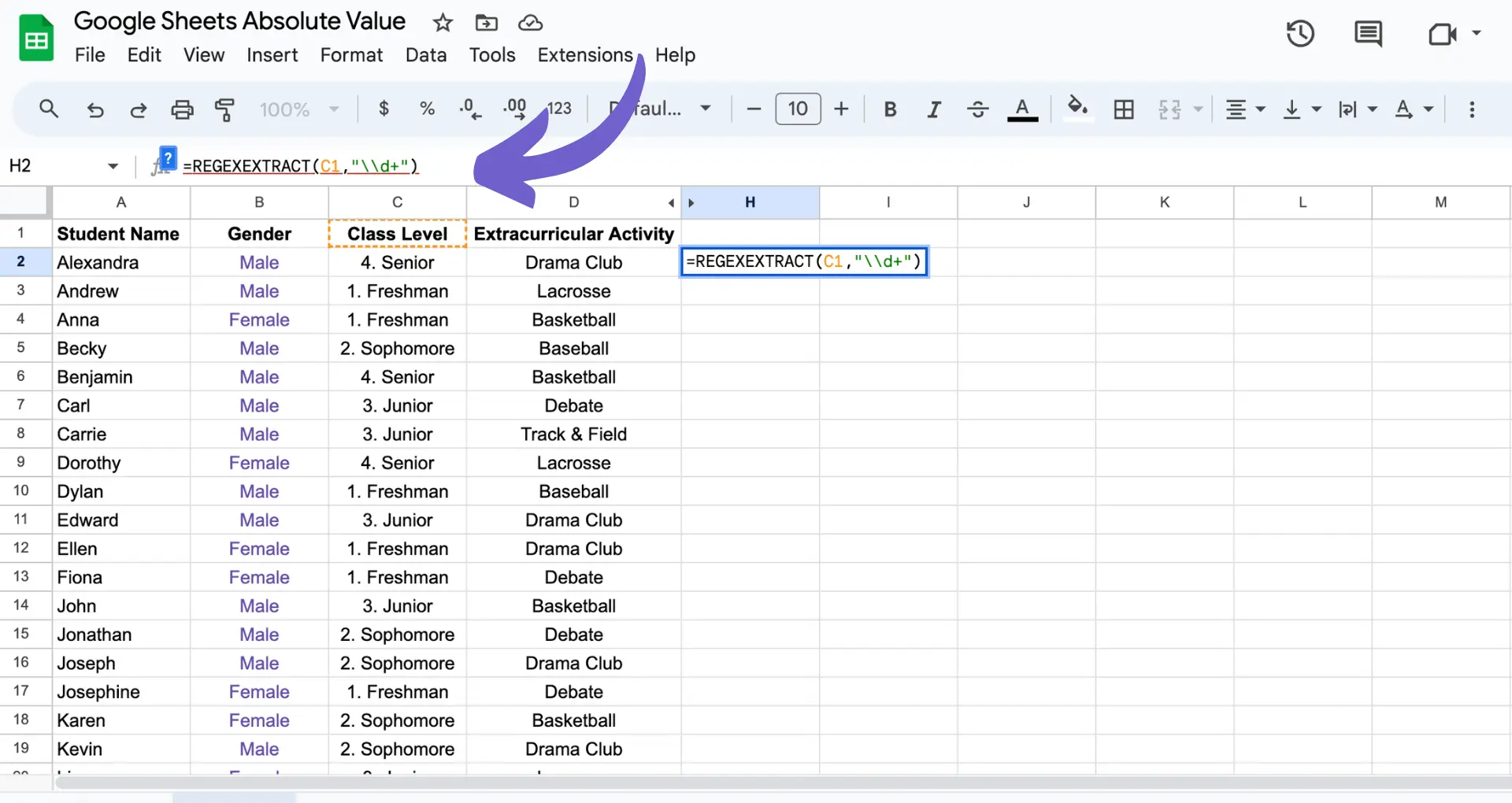Open text wrapping dropdown
Screen dimensions: 1512x803
(1358, 109)
